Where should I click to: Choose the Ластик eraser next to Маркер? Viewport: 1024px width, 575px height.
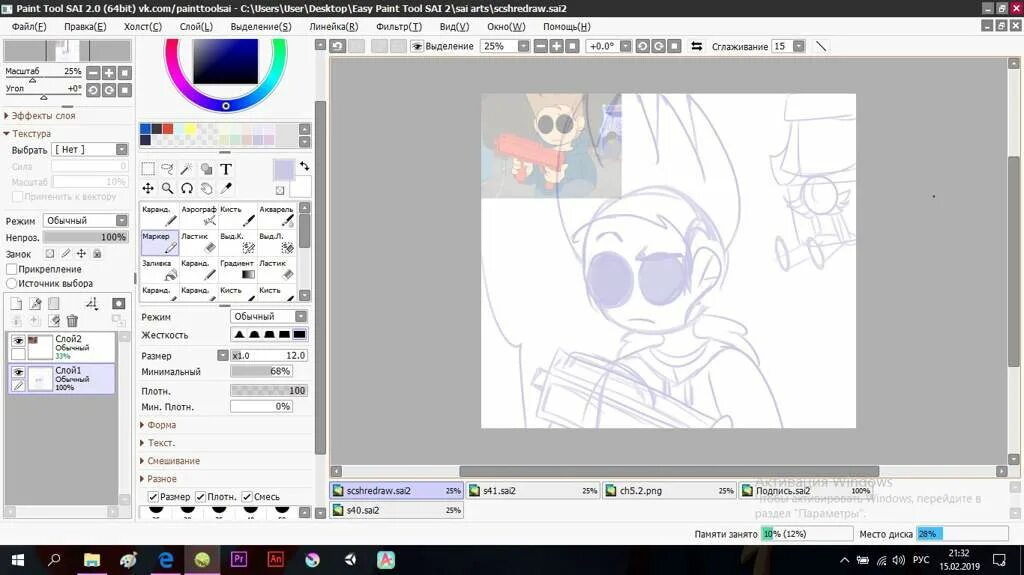(x=199, y=242)
